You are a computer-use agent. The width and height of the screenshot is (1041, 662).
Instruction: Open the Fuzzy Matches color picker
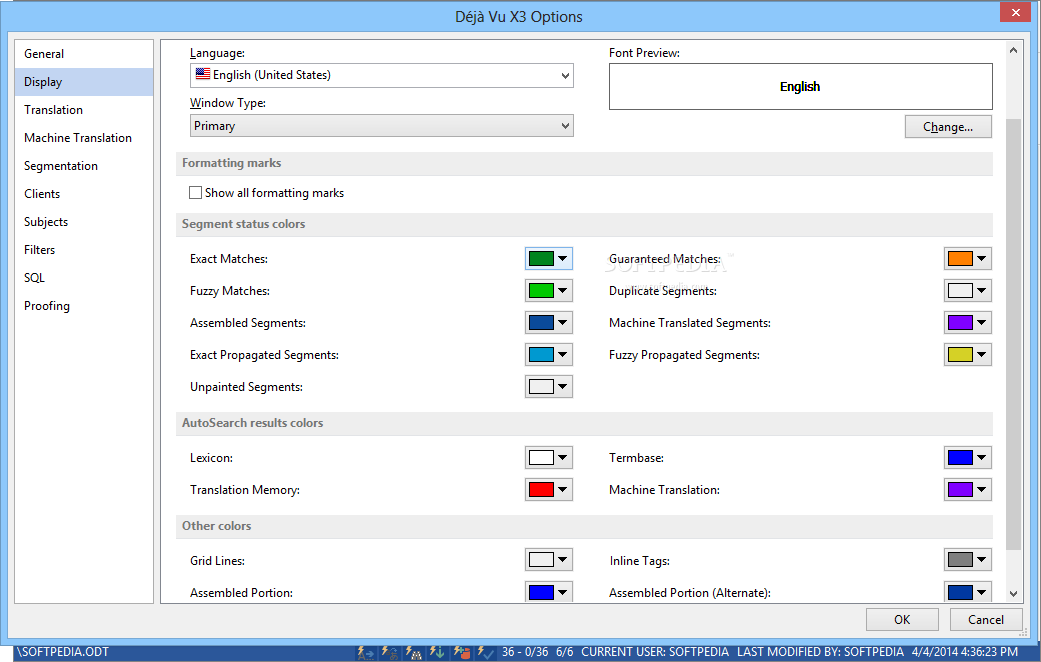pos(548,290)
